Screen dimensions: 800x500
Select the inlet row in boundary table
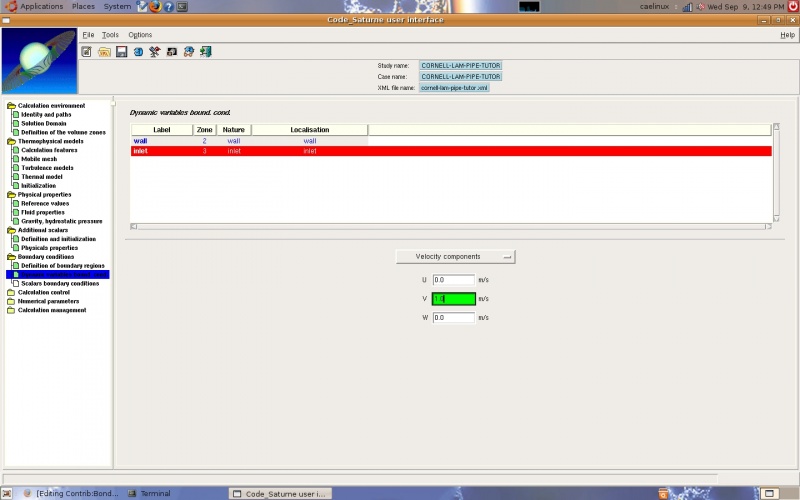[451, 151]
